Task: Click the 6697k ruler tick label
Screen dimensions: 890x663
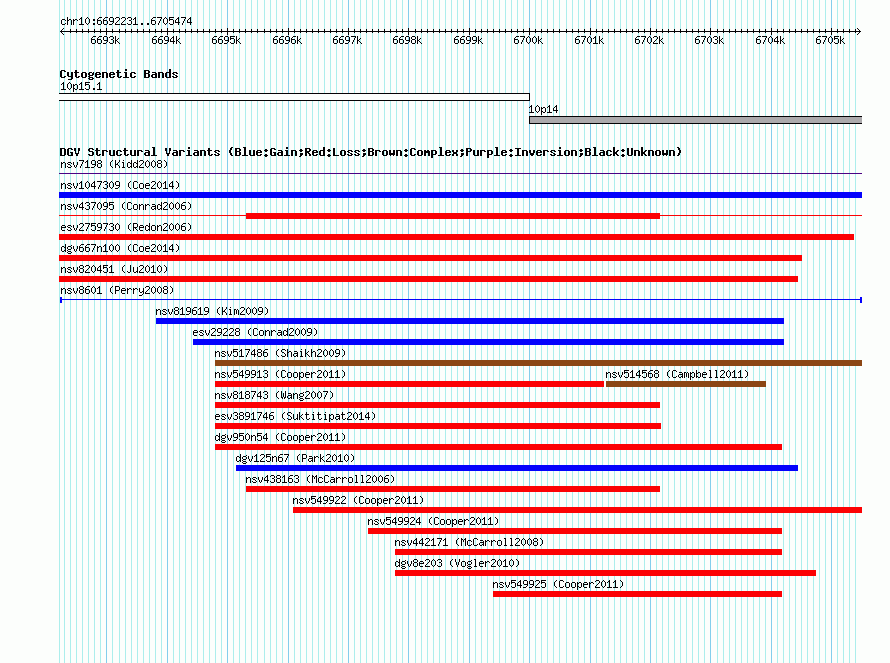Action: [x=347, y=40]
